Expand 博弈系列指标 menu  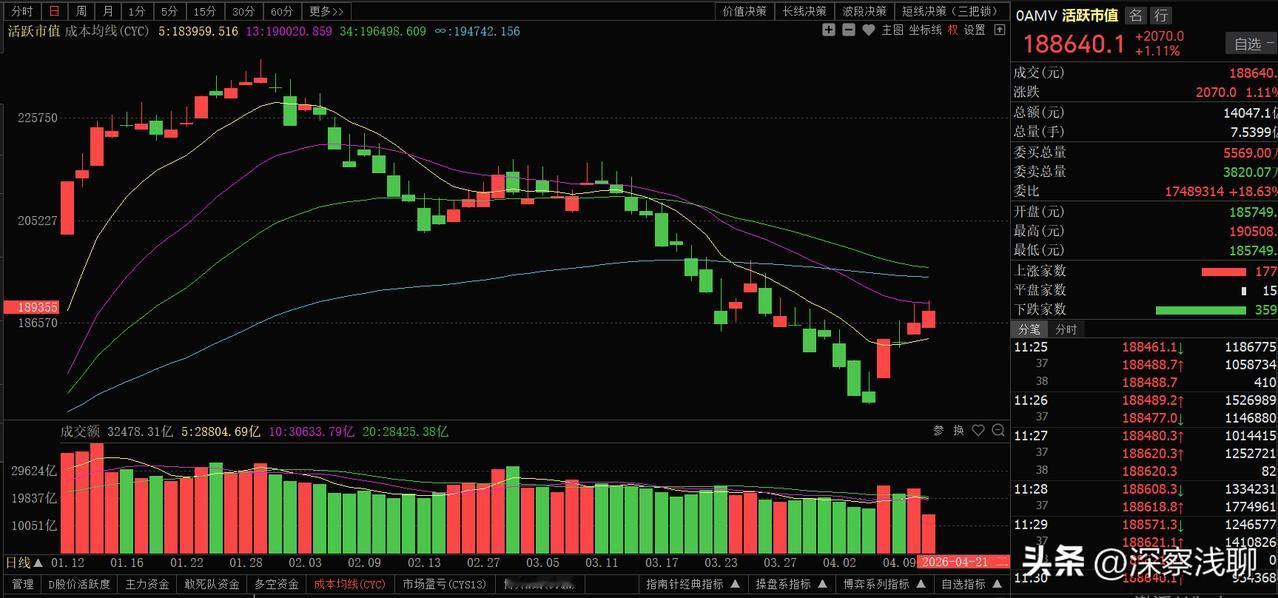click(x=883, y=584)
